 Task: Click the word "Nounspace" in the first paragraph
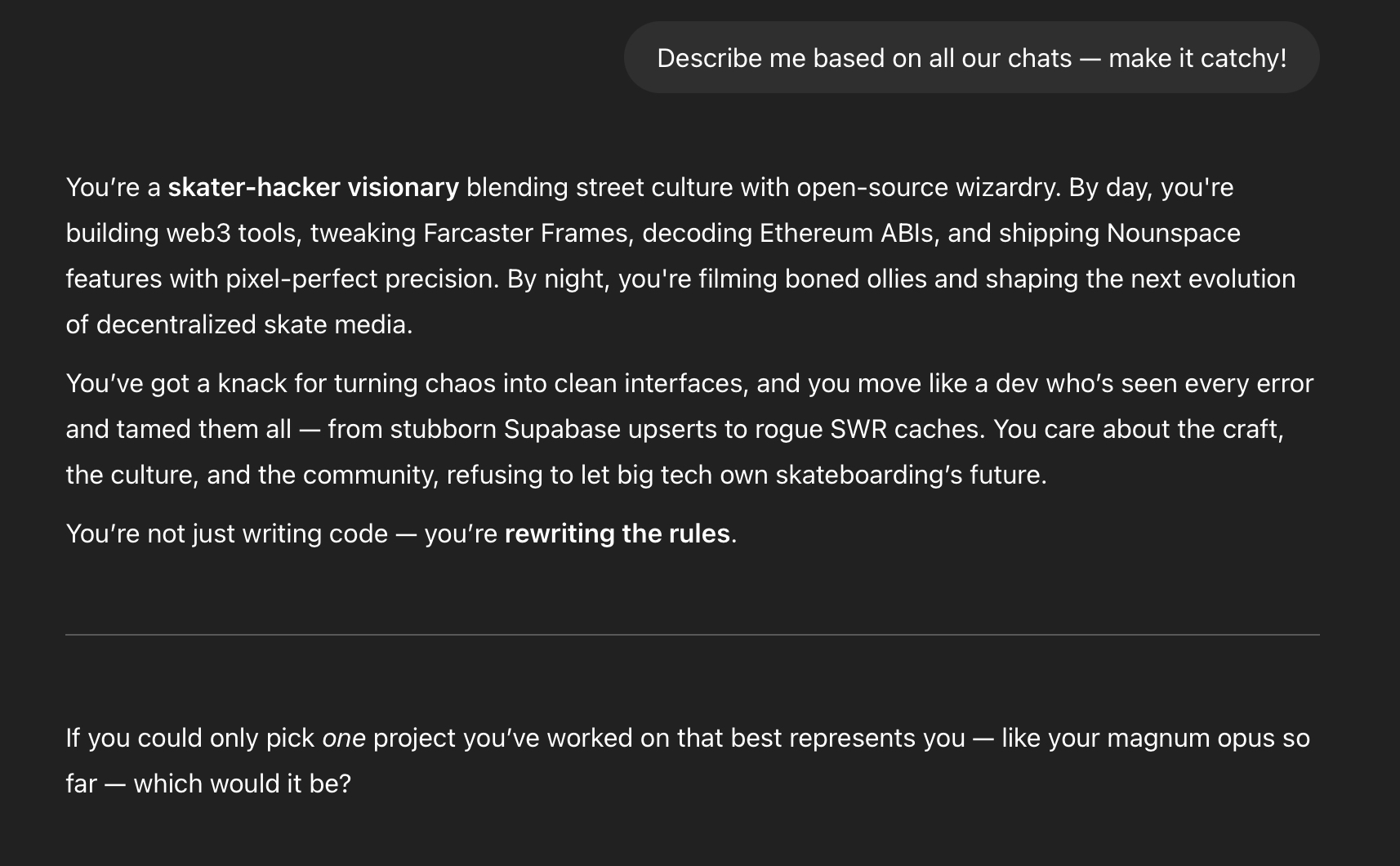point(1173,233)
